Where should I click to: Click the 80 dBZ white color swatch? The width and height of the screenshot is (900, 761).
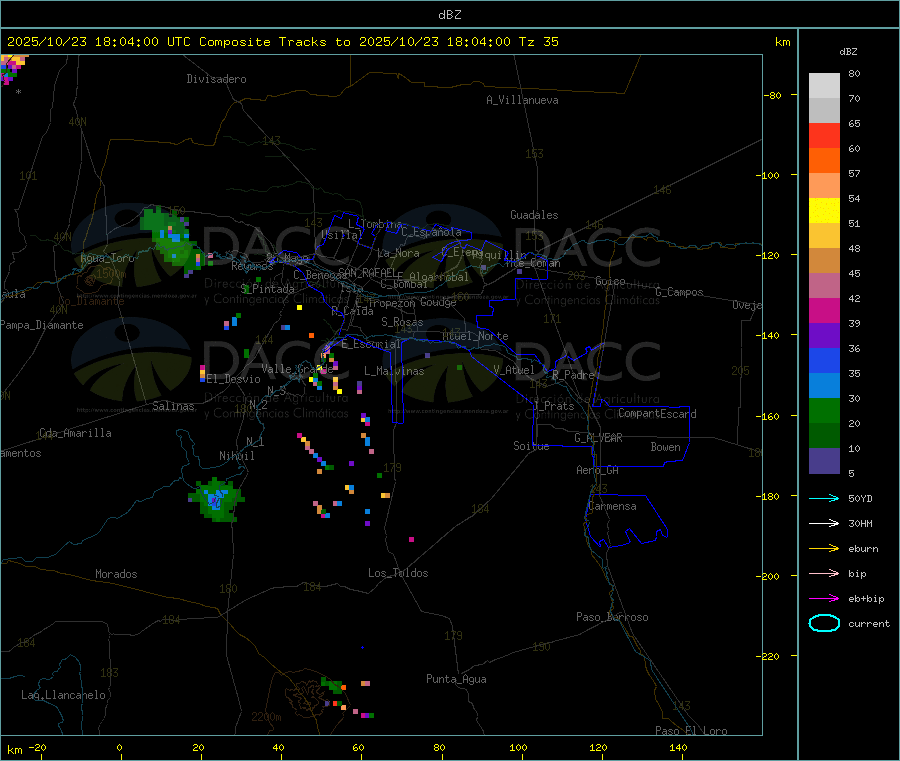click(824, 86)
